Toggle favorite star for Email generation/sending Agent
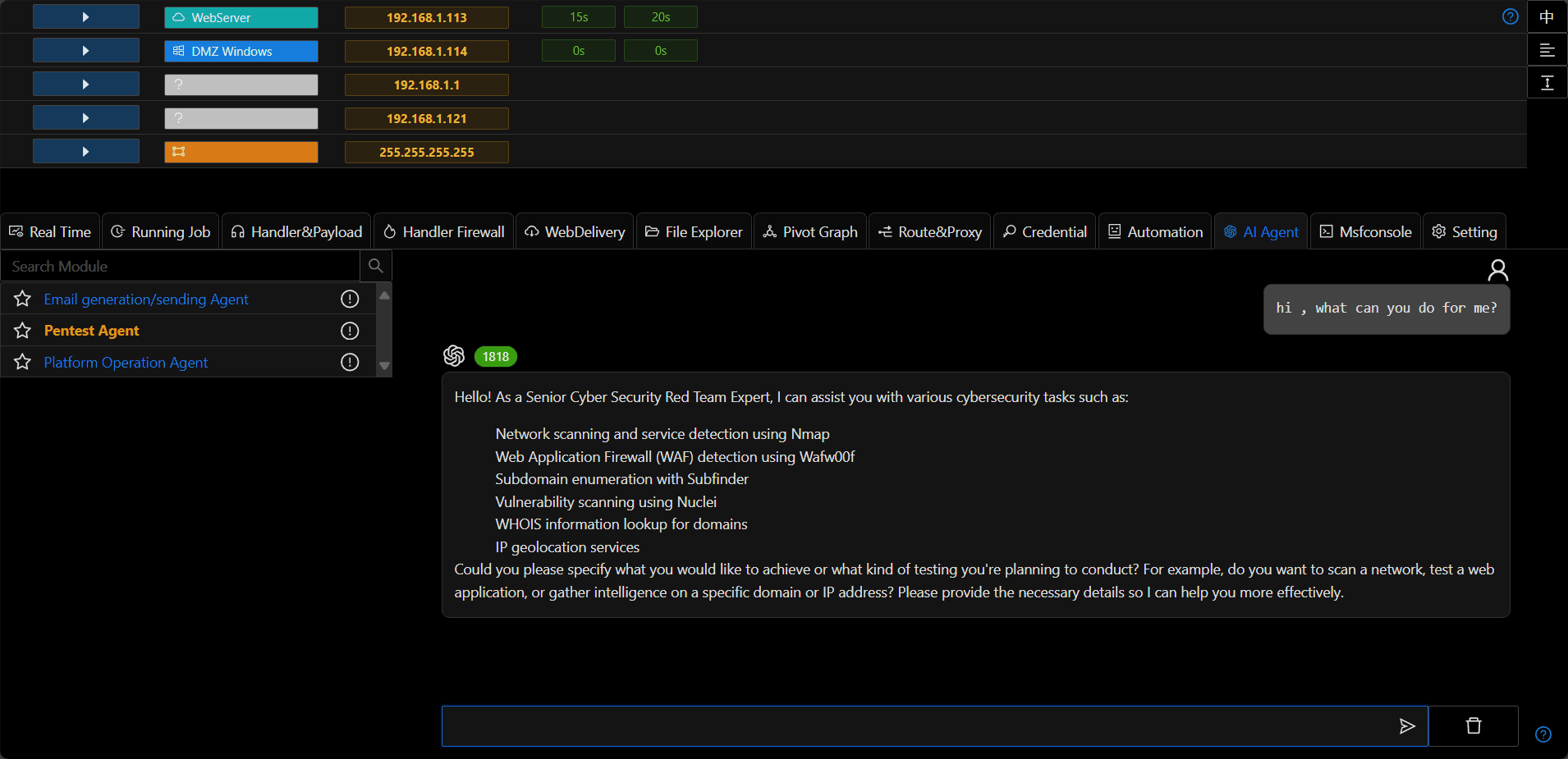 (23, 299)
